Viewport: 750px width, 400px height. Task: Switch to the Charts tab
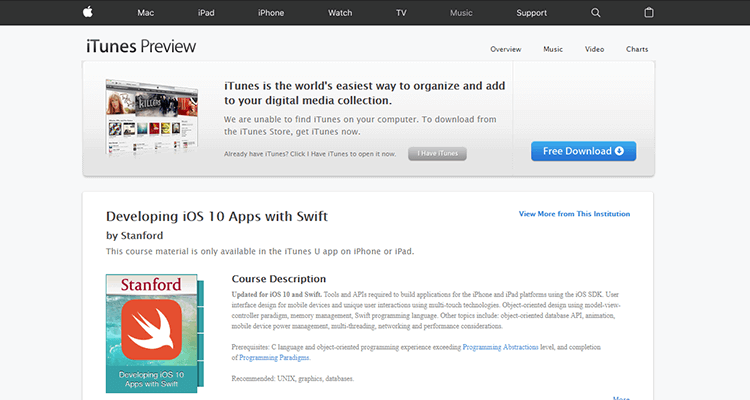point(637,49)
